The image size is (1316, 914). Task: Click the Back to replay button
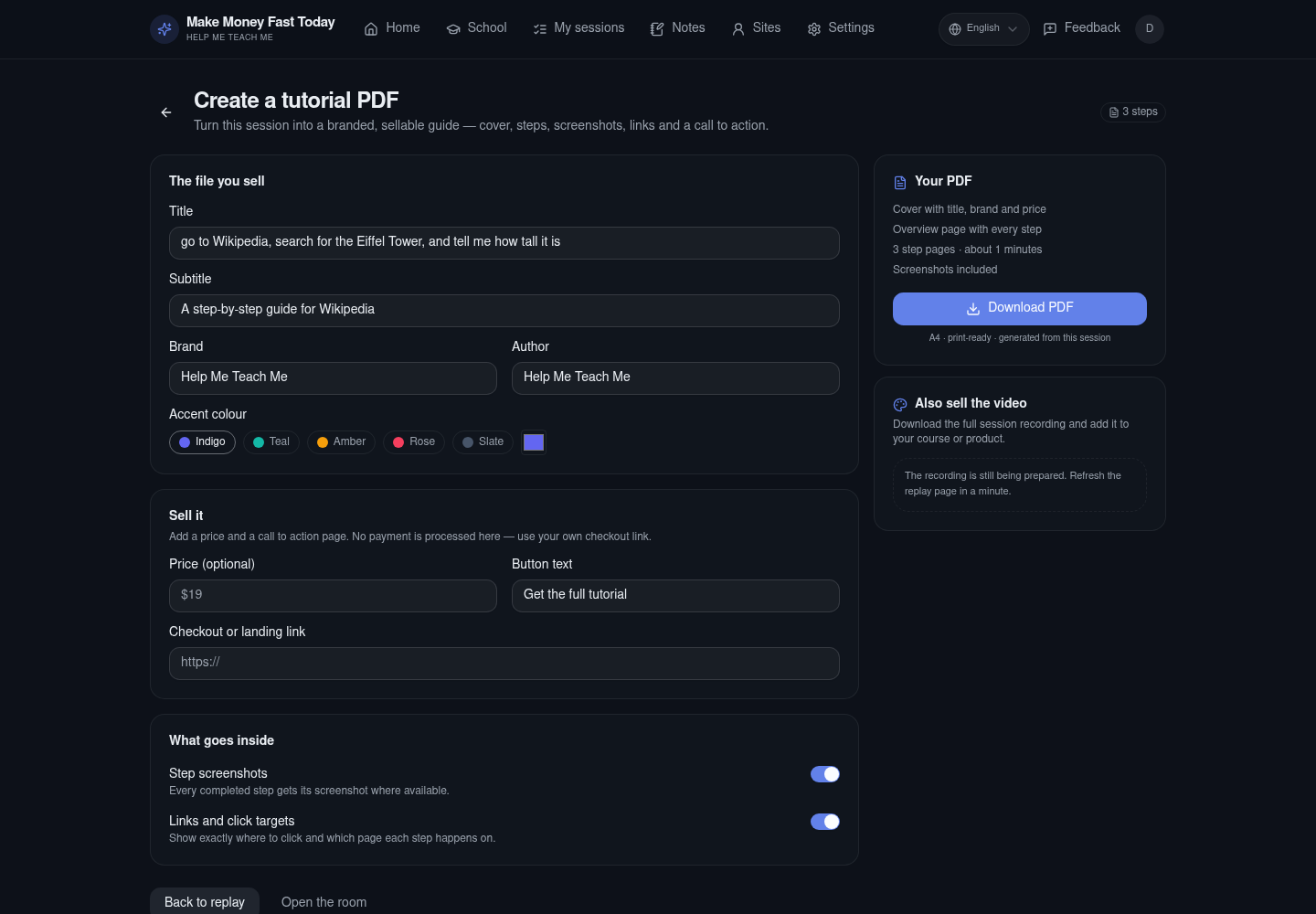click(205, 902)
